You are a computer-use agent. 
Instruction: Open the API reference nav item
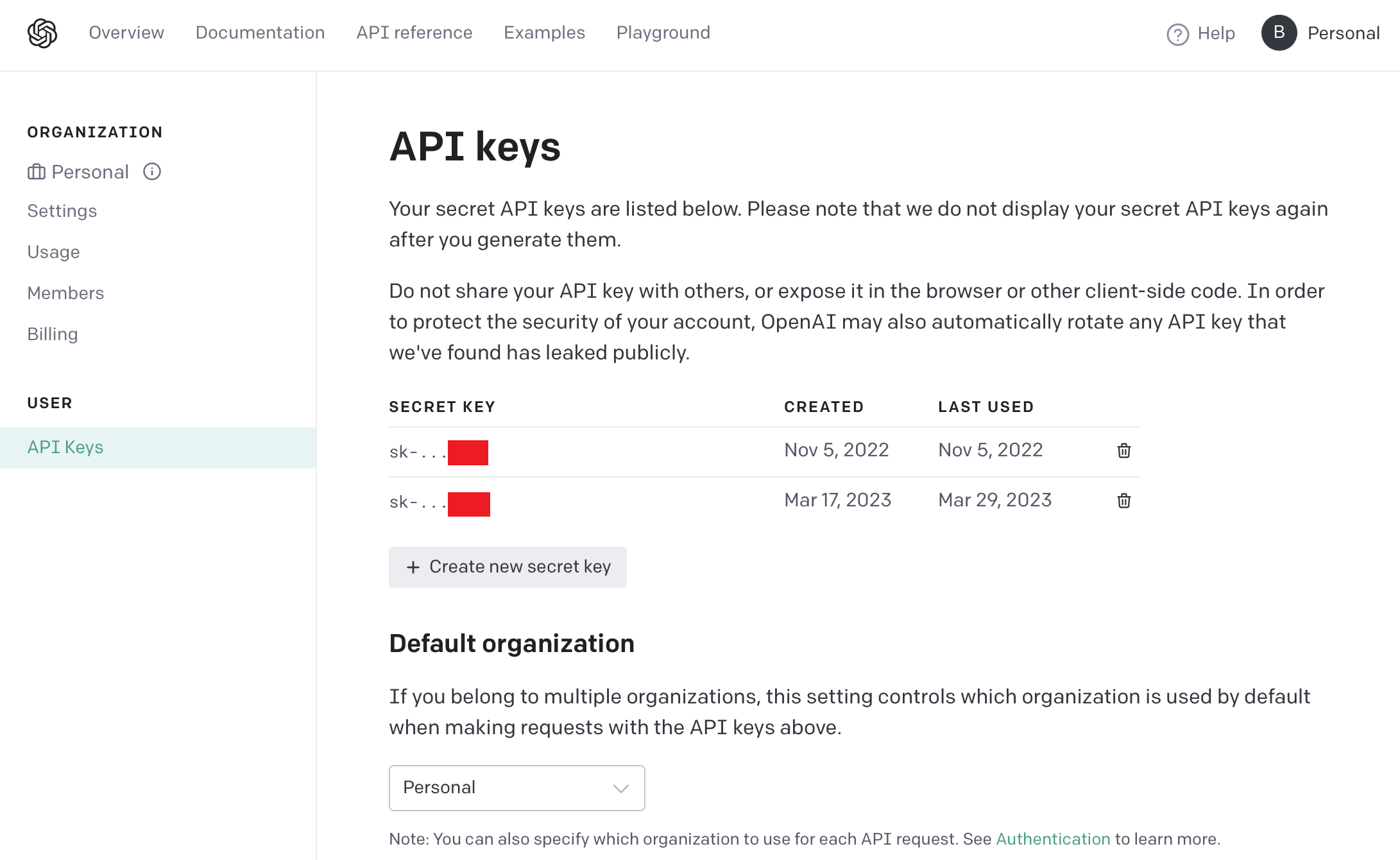414,33
